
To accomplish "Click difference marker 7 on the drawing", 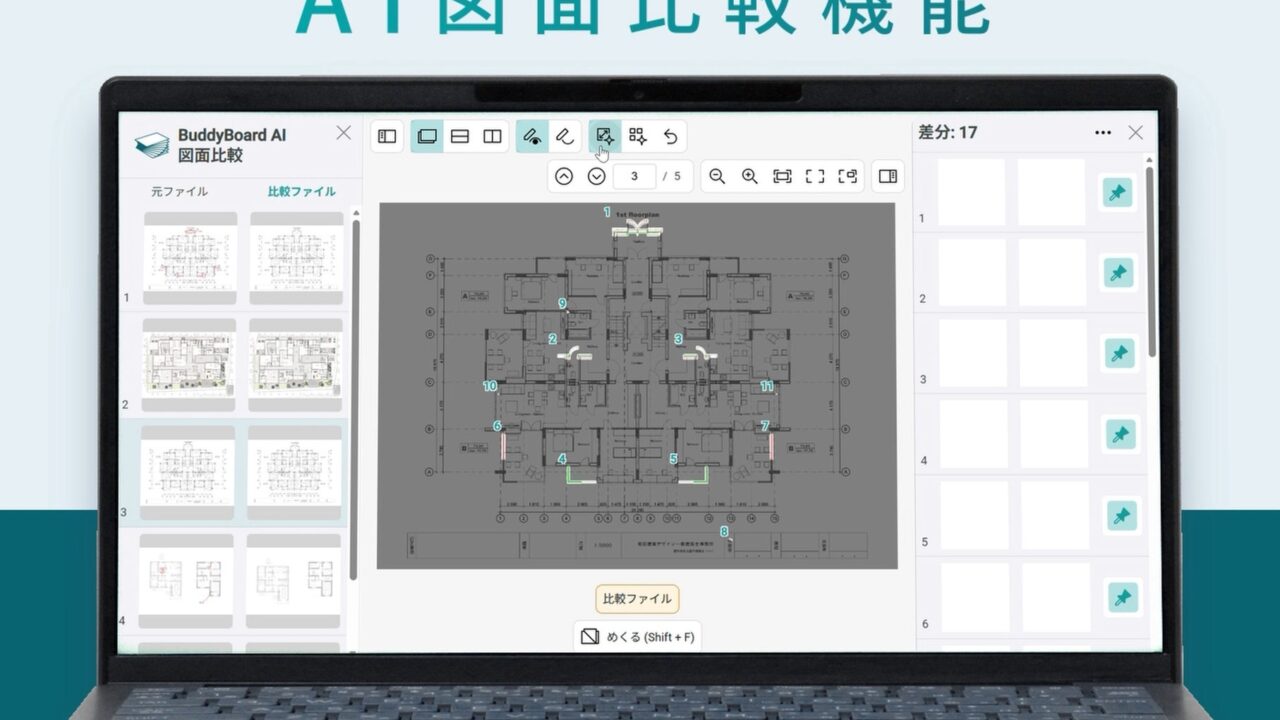I will click(765, 426).
